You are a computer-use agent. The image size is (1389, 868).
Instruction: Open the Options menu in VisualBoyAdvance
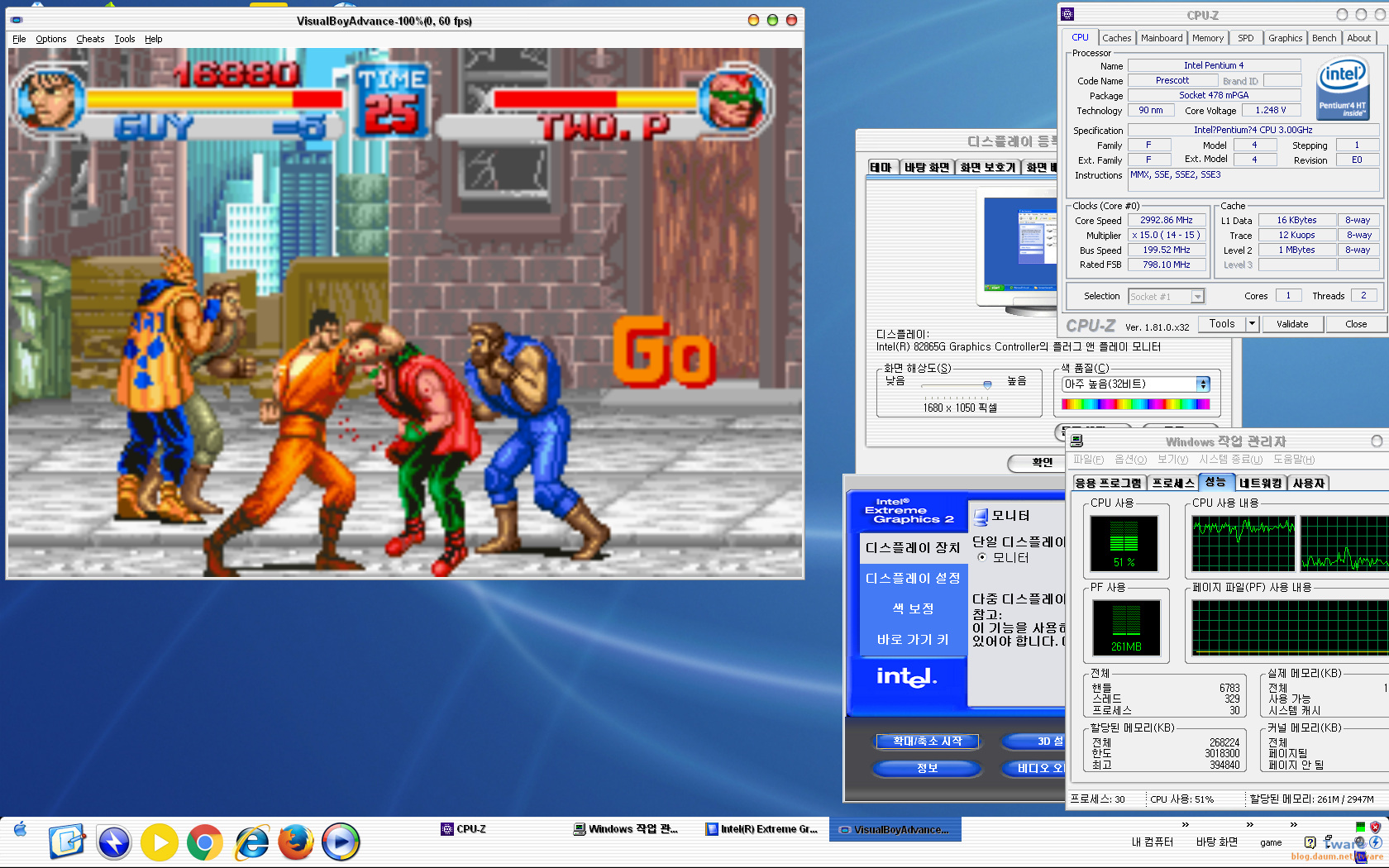[50, 39]
